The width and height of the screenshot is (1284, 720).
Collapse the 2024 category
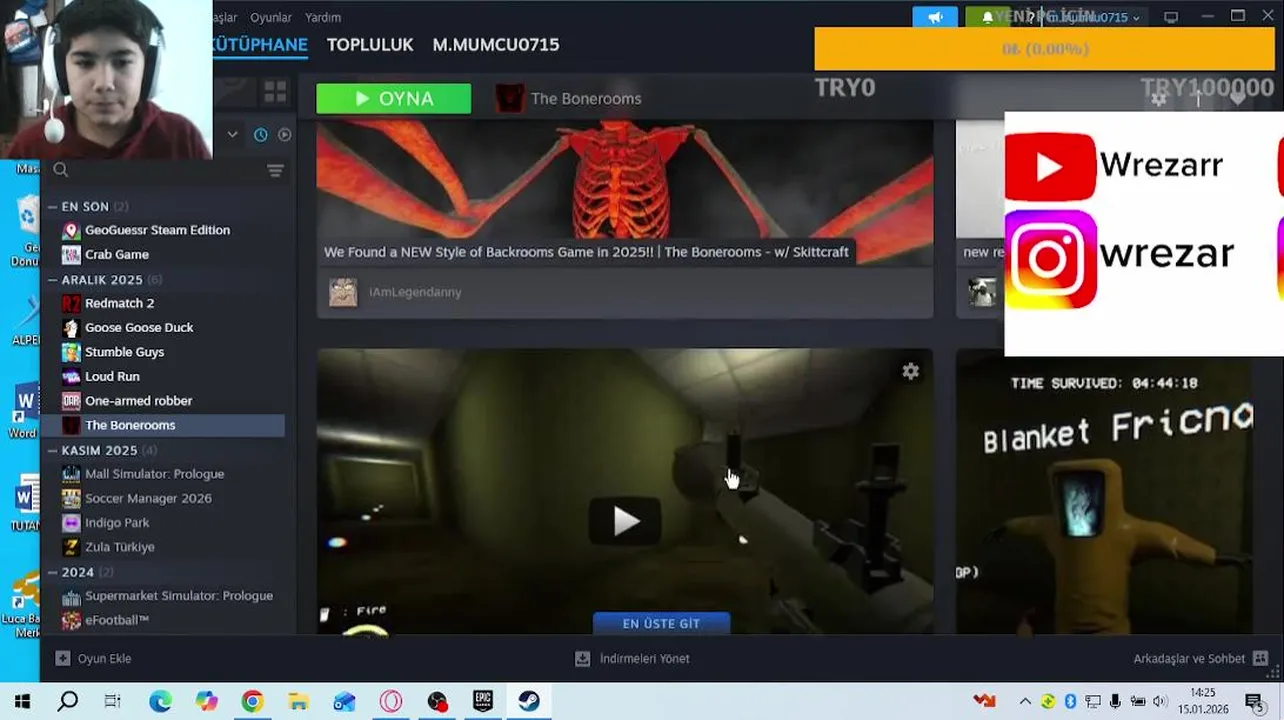(x=53, y=572)
